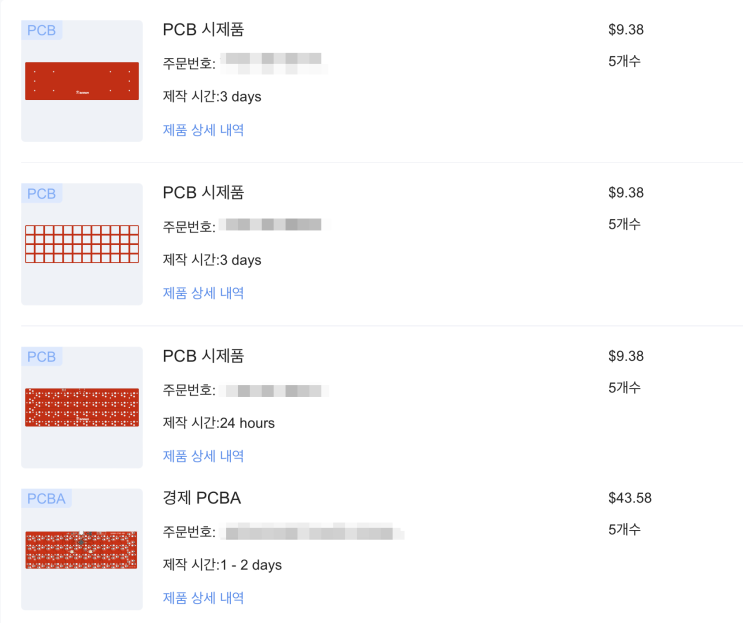Open the 경제 PCBA board thumbnail

click(x=82, y=550)
